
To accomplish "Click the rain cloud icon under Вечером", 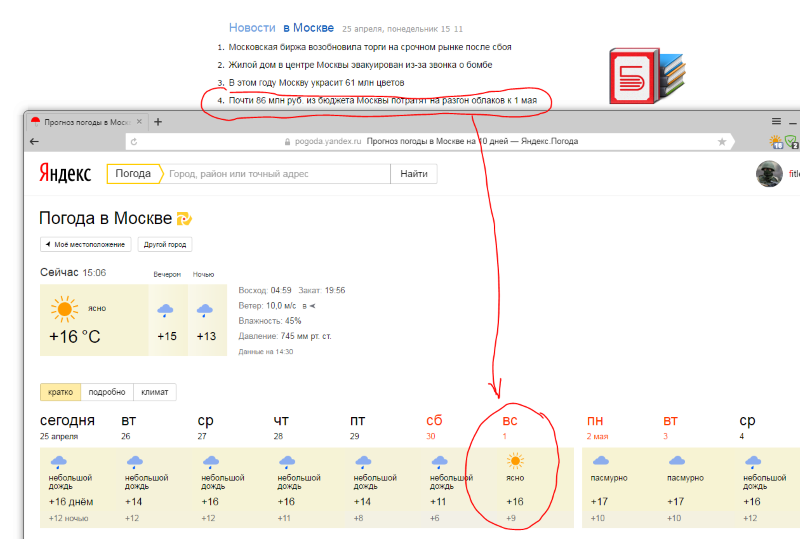I will [x=165, y=310].
